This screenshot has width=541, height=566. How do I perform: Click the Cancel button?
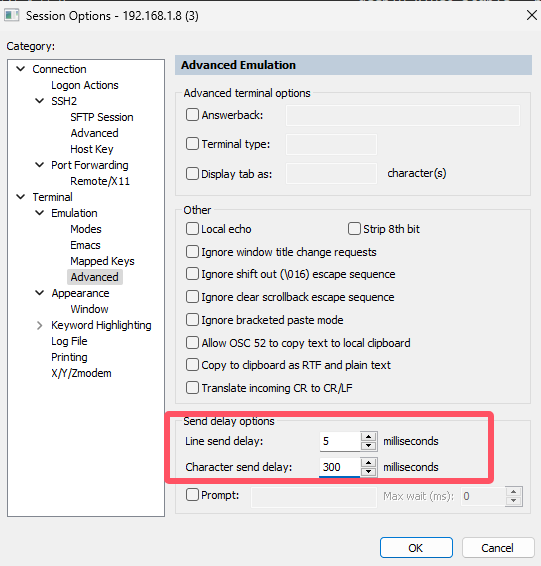pyautogui.click(x=498, y=548)
